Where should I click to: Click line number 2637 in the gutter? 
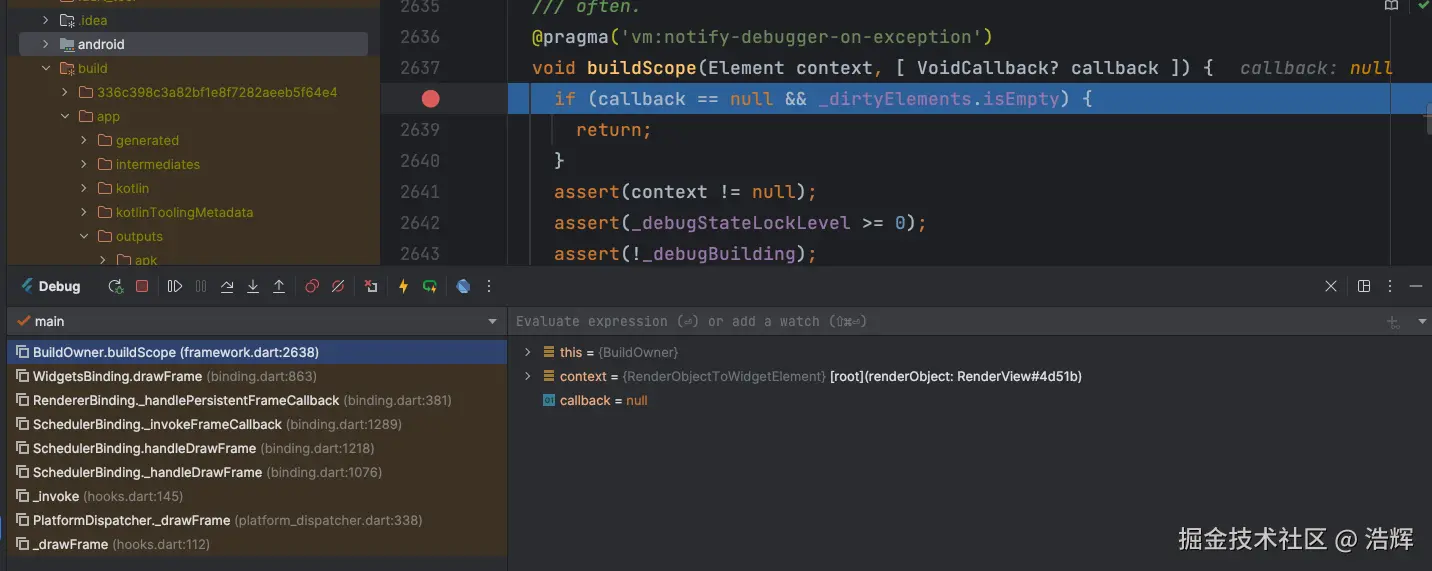pos(419,67)
